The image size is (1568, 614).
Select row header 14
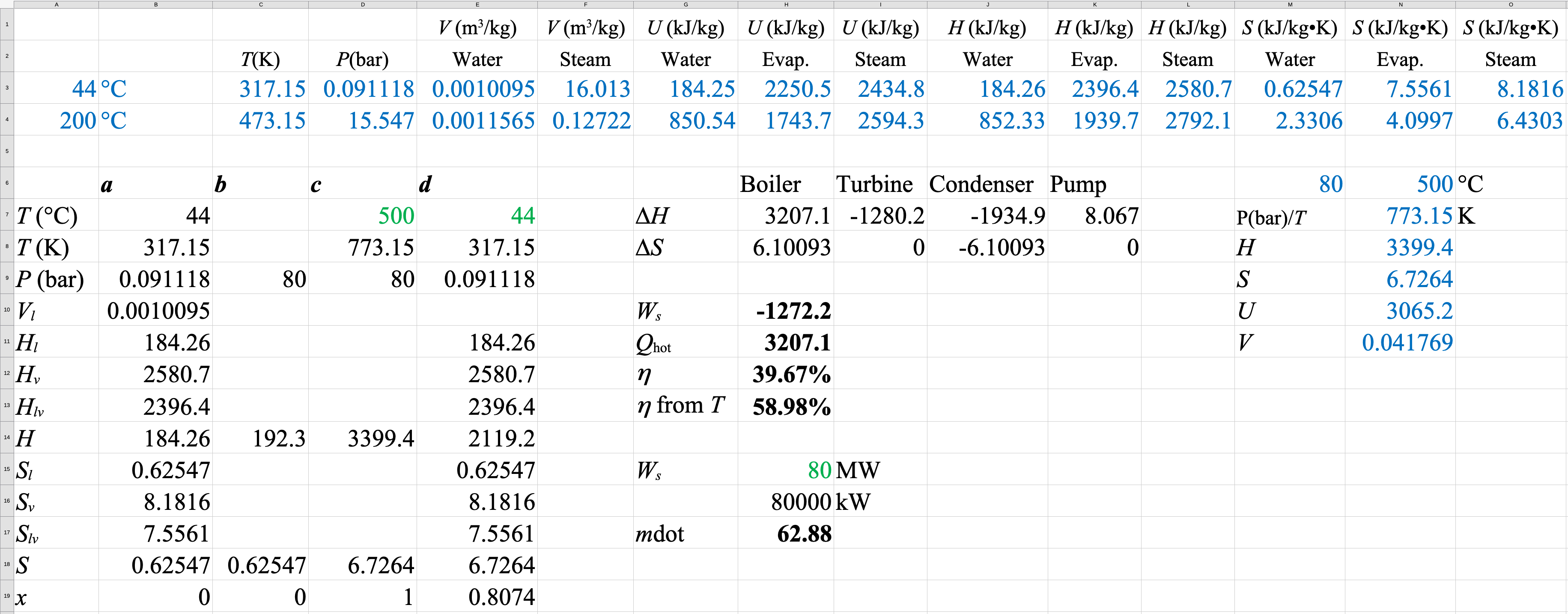(7, 437)
